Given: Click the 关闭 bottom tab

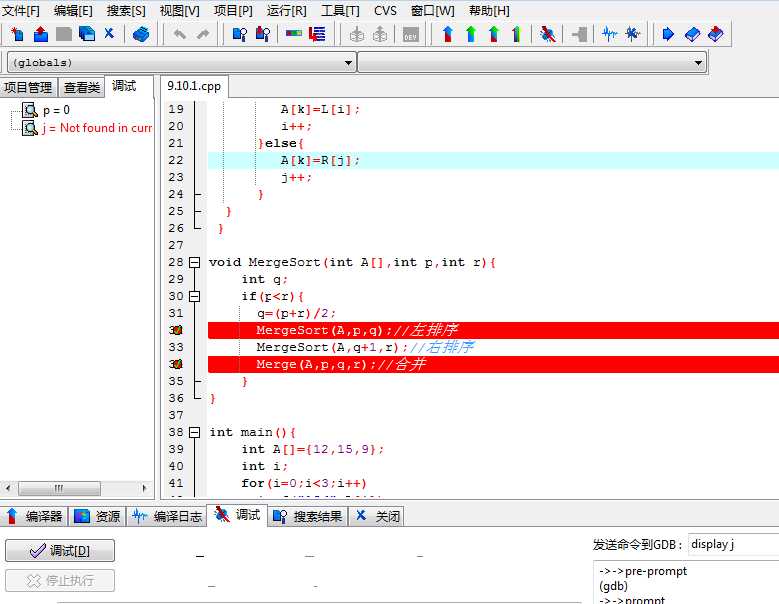Looking at the screenshot, I should [x=377, y=517].
